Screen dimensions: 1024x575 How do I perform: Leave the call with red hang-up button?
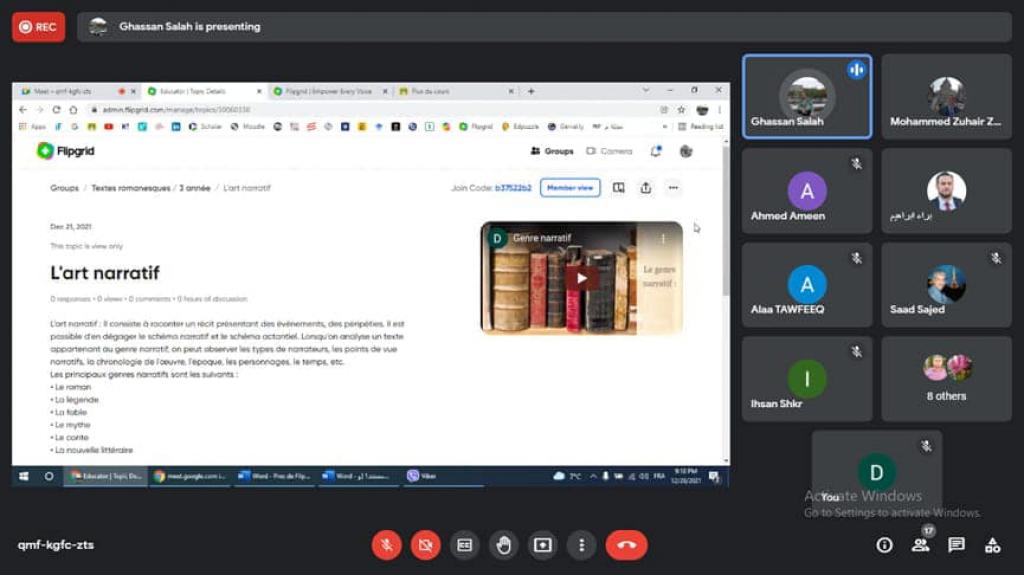pos(626,545)
